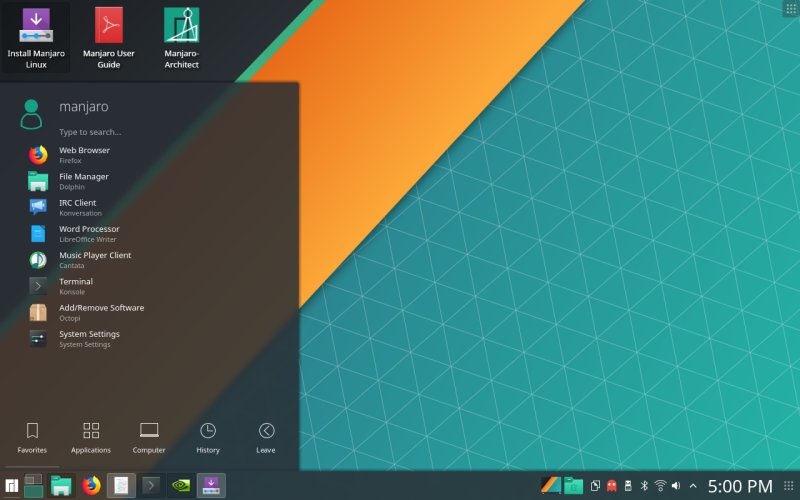Viewport: 800px width, 500px height.
Task: Open the panel settings grid icon
Action: point(788,486)
